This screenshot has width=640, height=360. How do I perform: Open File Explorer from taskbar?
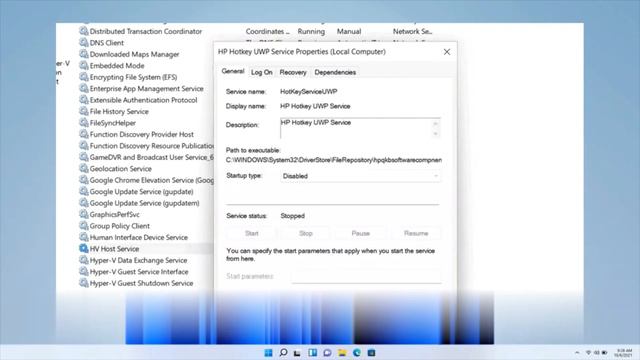(342, 353)
